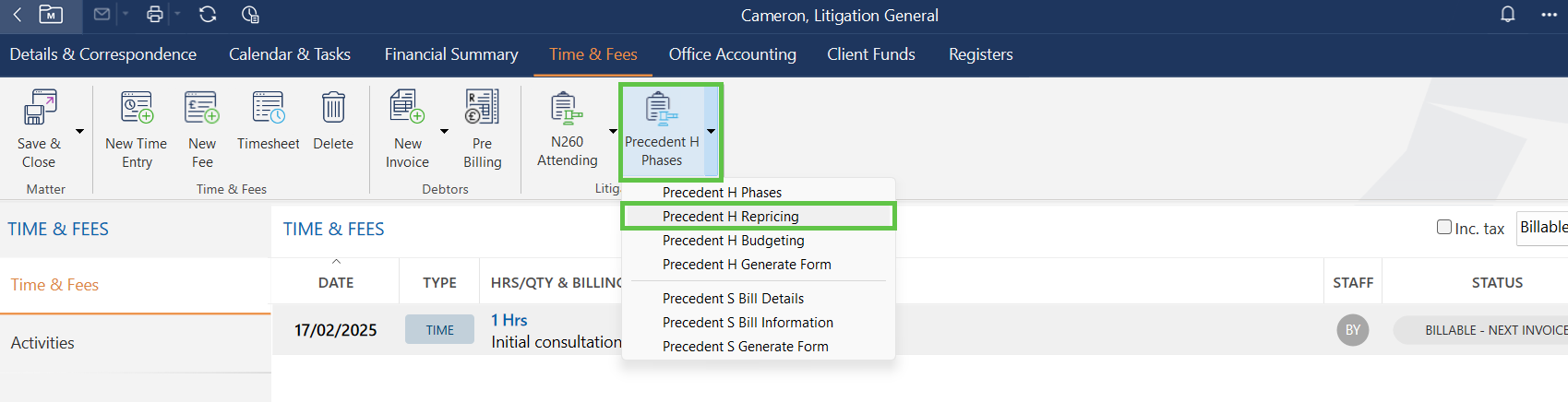Sort by the DATE column header
The height and width of the screenshot is (402, 1568).
point(336,283)
